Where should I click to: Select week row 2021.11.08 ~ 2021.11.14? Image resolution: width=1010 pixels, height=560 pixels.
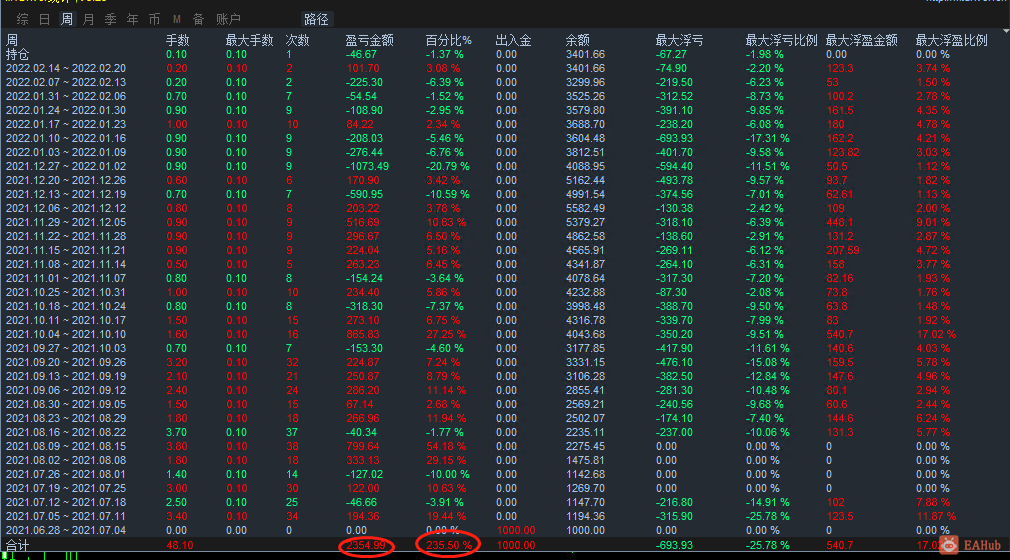[x=505, y=264]
